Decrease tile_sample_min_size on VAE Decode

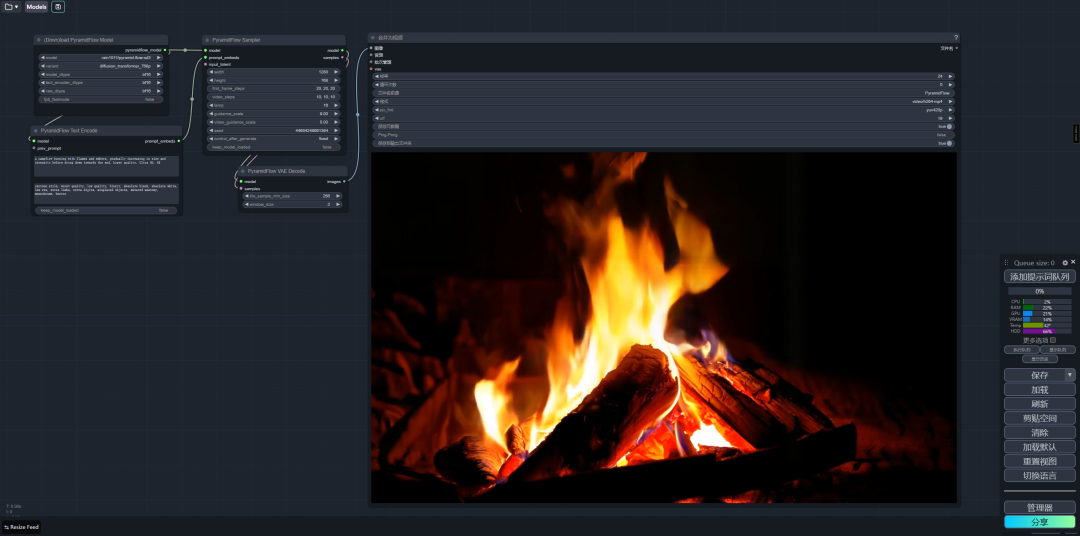(x=247, y=196)
